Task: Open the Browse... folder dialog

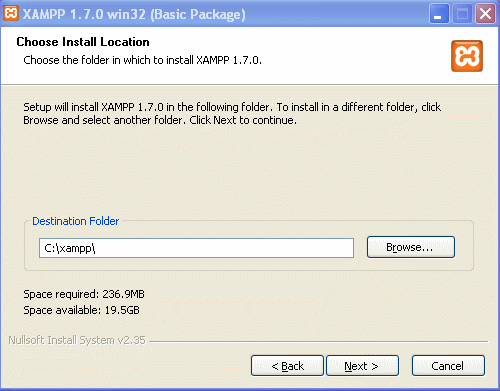Action: click(x=411, y=247)
